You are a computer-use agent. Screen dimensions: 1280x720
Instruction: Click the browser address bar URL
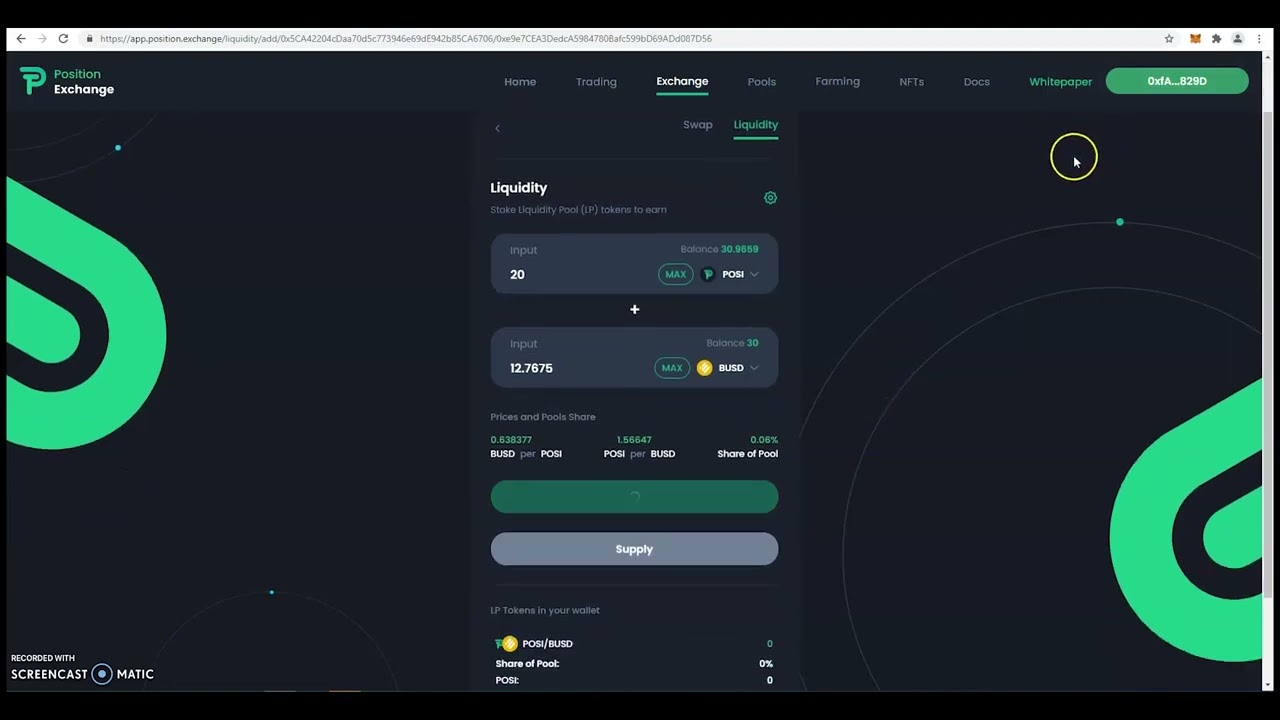pyautogui.click(x=406, y=39)
